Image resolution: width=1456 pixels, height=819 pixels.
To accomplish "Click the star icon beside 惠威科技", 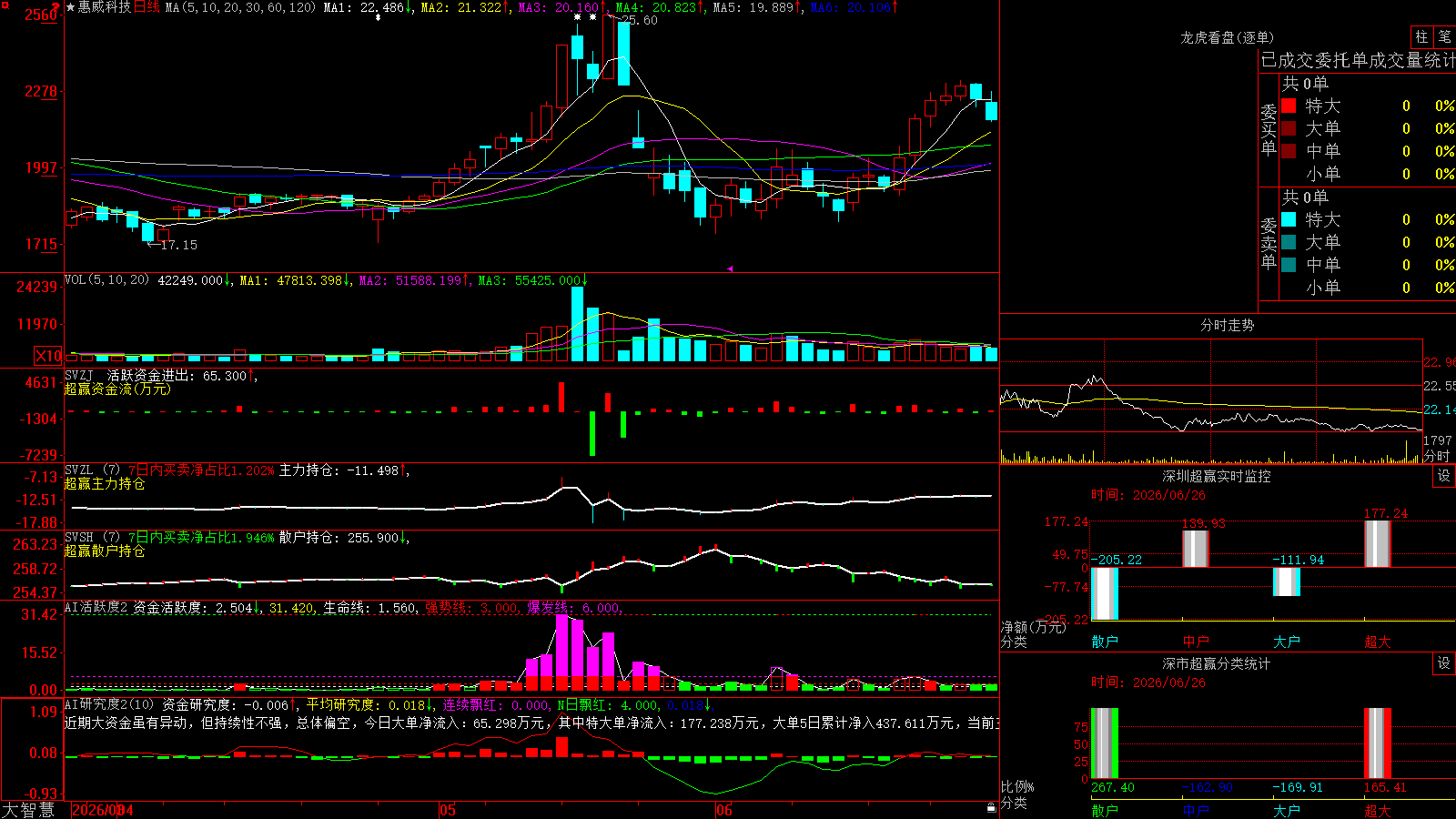I will [70, 7].
